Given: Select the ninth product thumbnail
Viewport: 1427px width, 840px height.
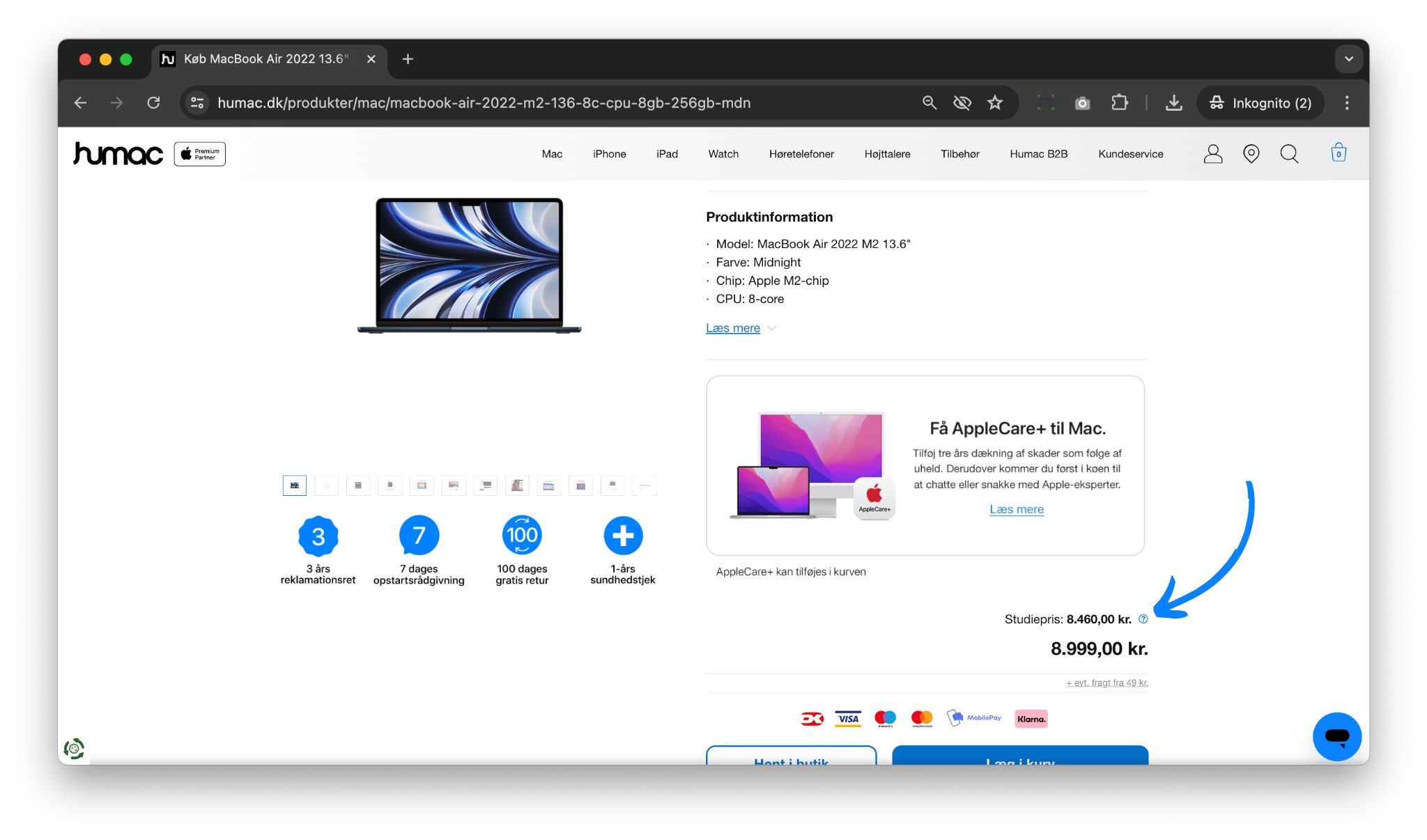Looking at the screenshot, I should pos(549,485).
